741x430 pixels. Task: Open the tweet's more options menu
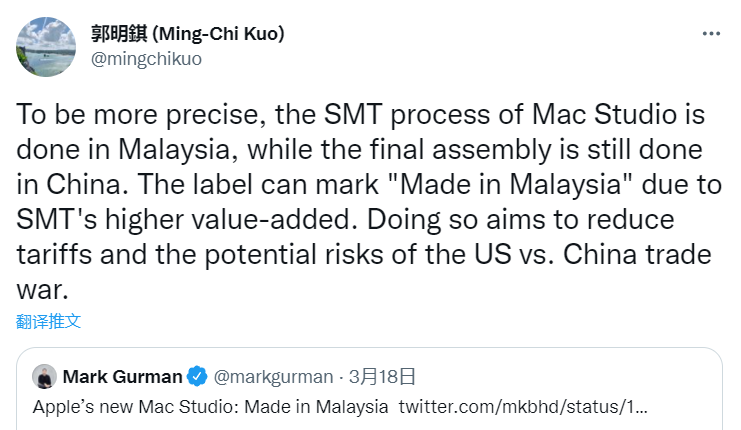(711, 33)
